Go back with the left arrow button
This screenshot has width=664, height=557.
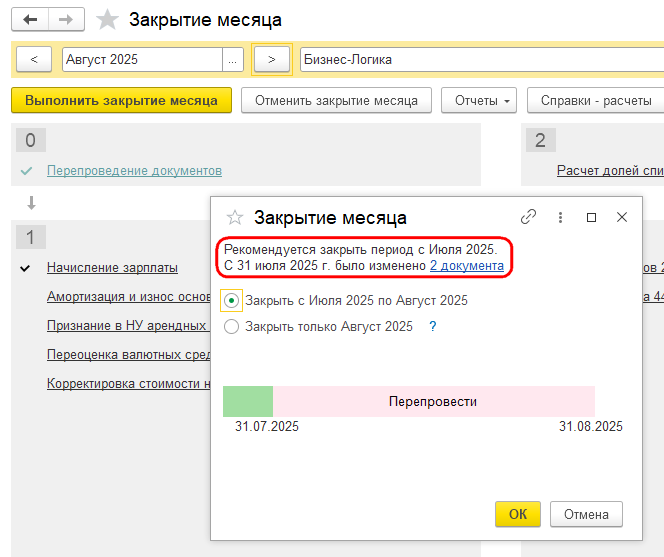(30, 19)
